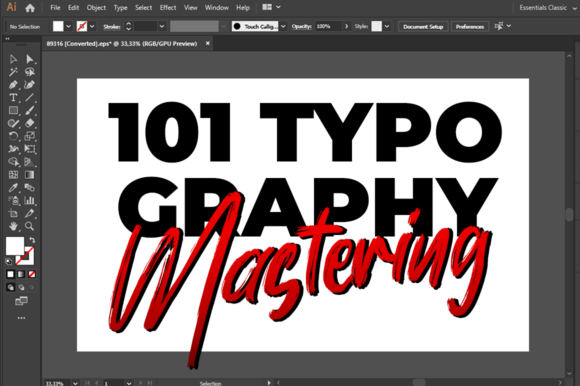Select the Artboard tool
This screenshot has height=386, width=580.
13,214
